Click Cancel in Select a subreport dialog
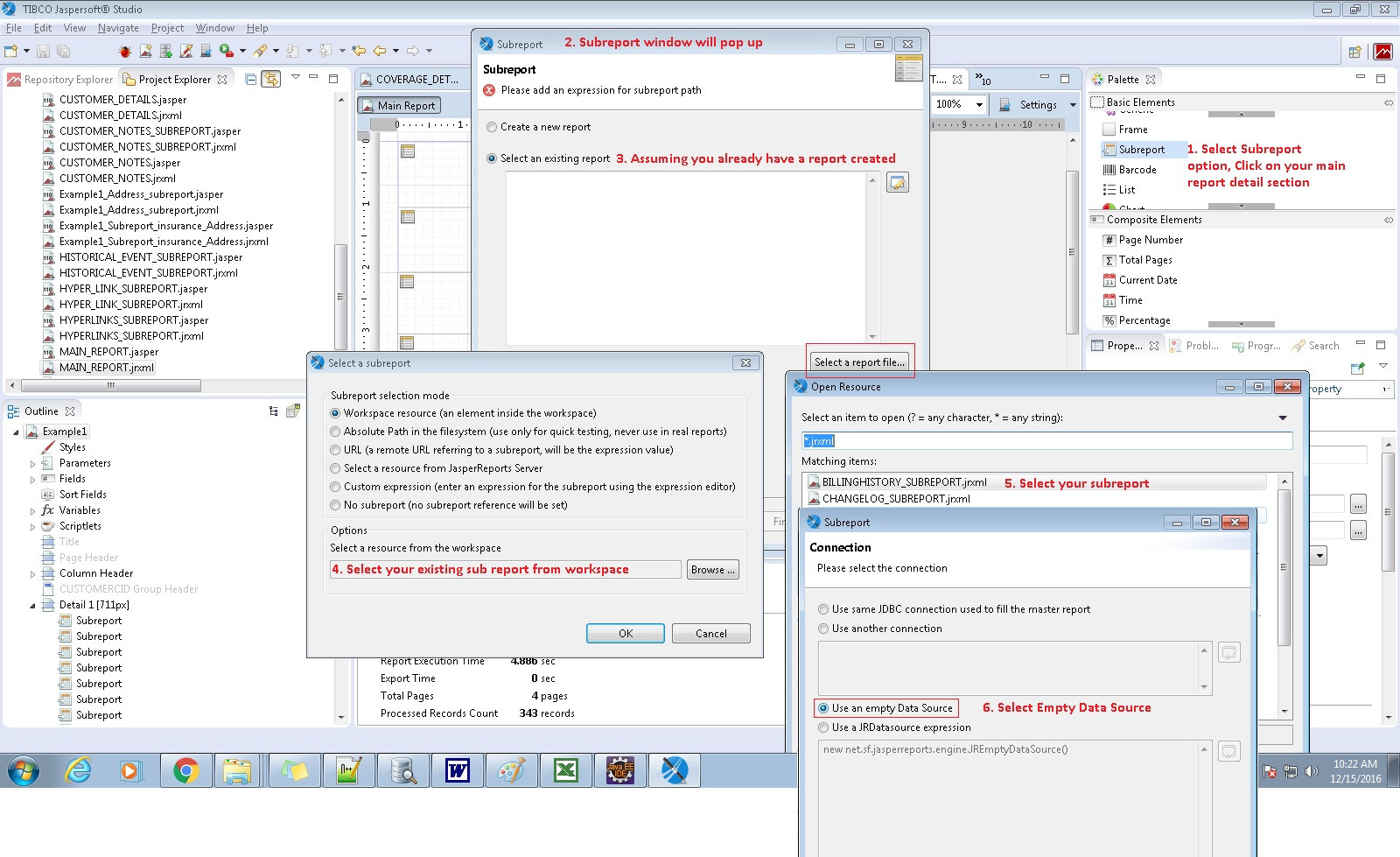 711,634
